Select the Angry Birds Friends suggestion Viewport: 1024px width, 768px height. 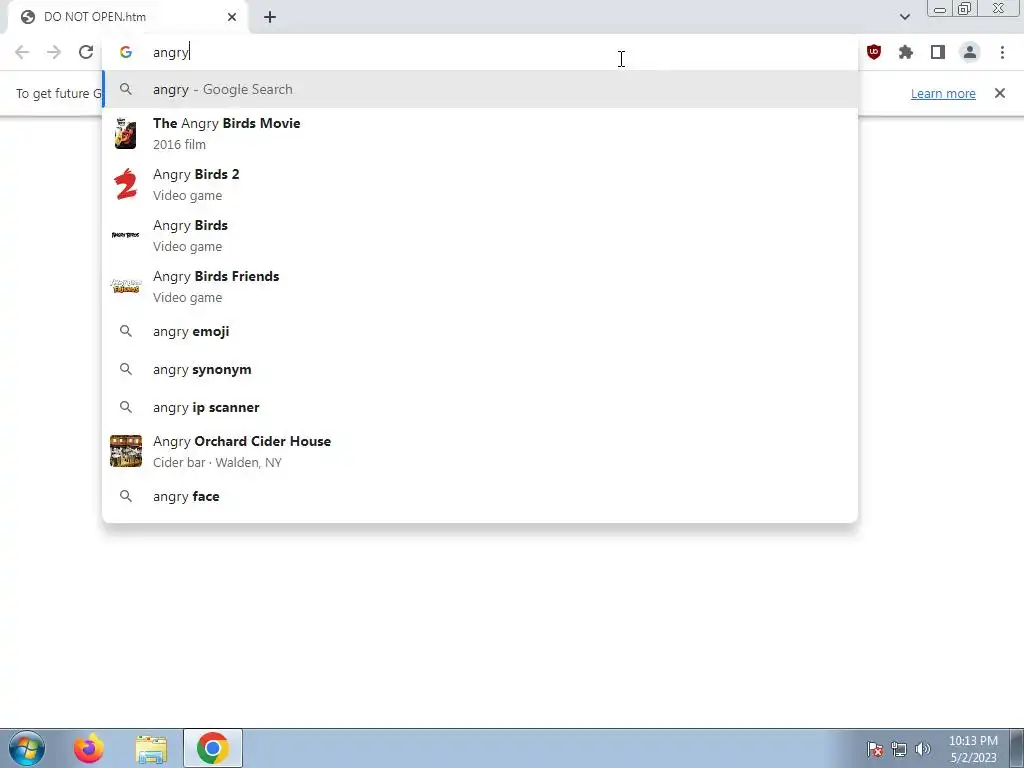[480, 286]
